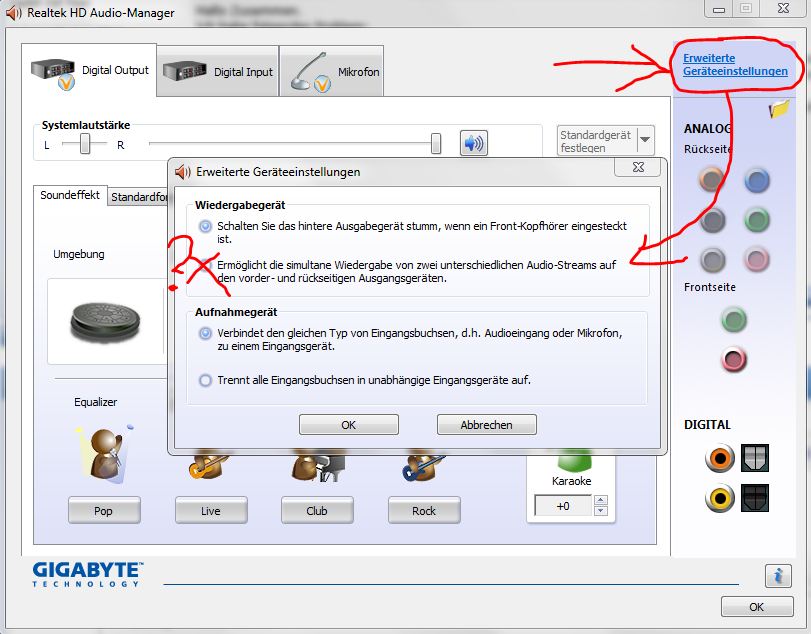Select separate all input jacks option
This screenshot has height=634, width=811.
coord(205,380)
